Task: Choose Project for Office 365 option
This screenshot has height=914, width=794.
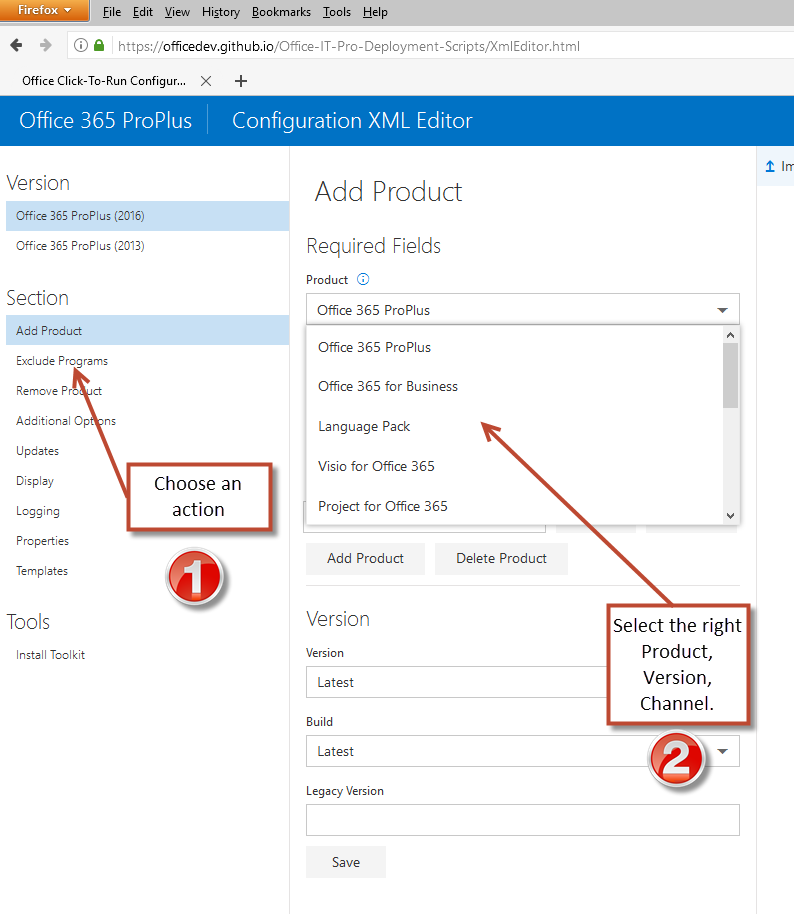Action: coord(514,506)
